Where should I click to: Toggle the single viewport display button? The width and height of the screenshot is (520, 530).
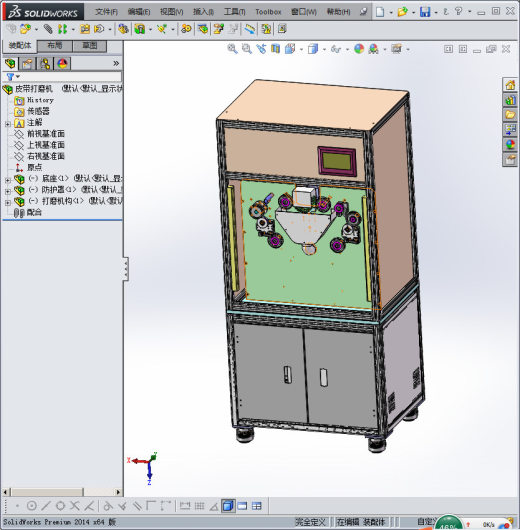click(228, 506)
